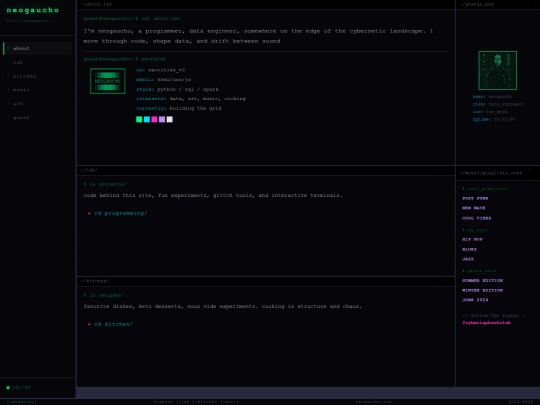Click the year range in the status bar
The height and width of the screenshot is (405, 540).
[x=521, y=402]
